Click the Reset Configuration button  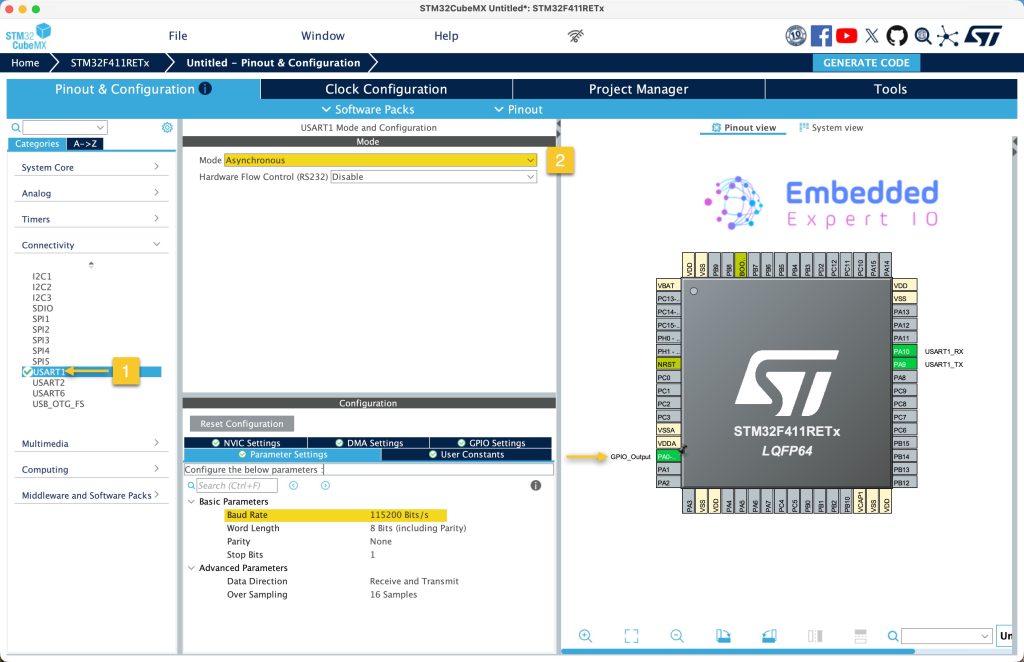point(241,424)
